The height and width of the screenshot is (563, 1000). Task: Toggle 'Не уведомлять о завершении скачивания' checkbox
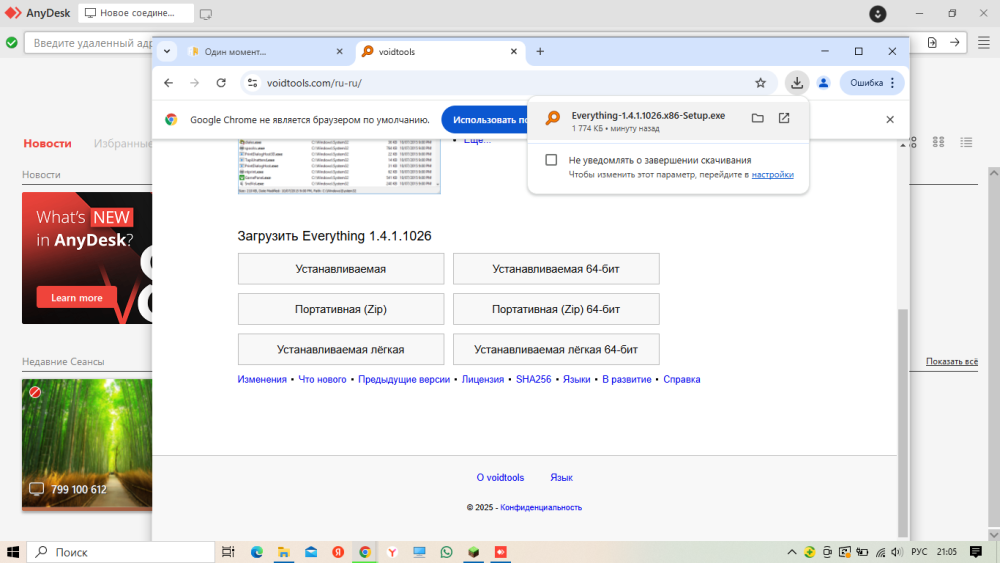coord(551,160)
